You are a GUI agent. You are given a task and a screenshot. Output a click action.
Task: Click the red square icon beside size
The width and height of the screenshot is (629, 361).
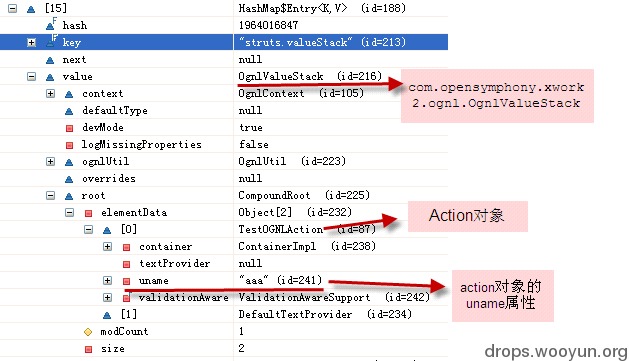pos(89,349)
